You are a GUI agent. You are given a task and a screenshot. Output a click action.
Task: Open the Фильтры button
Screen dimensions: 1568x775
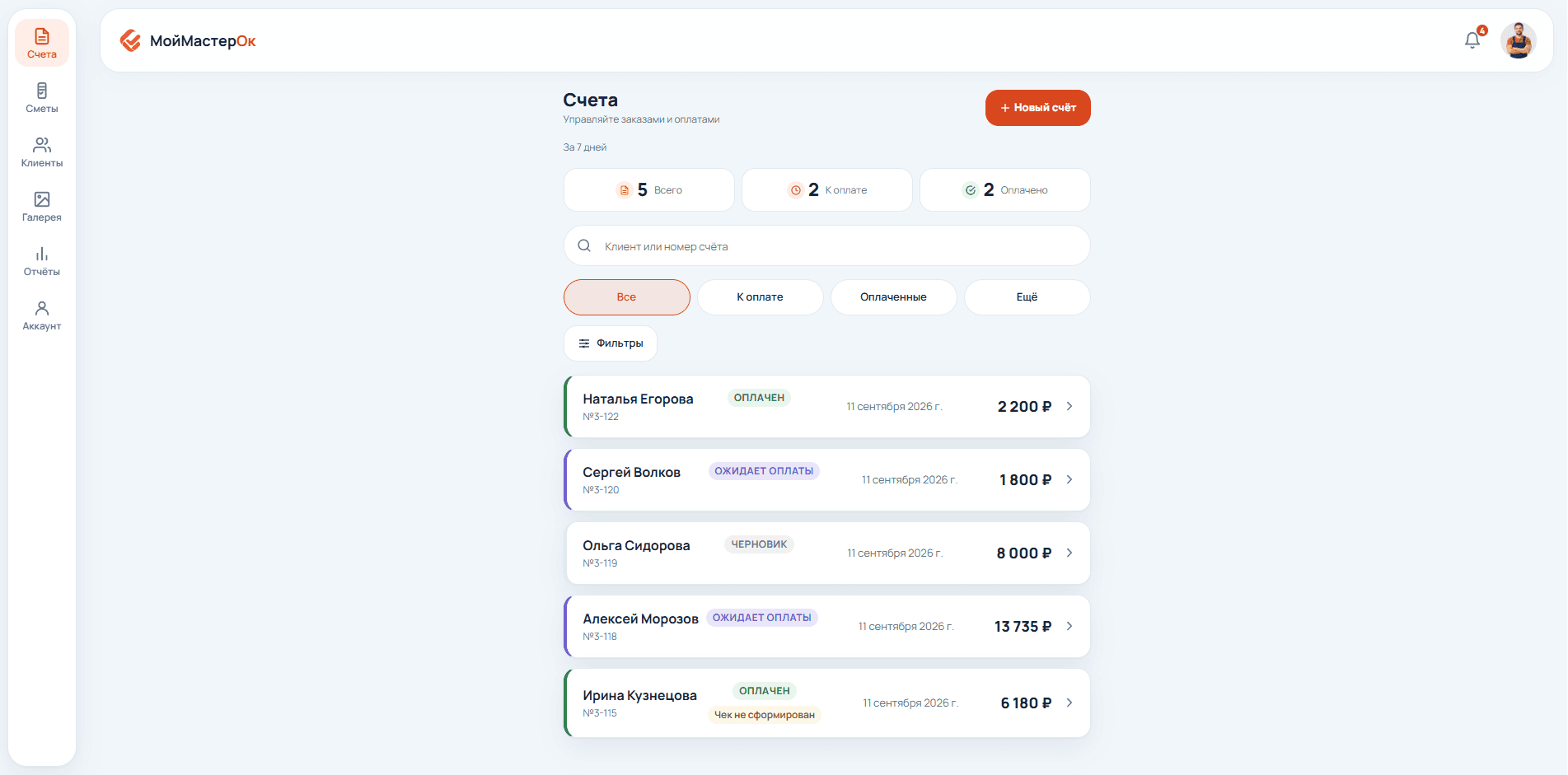tap(611, 343)
